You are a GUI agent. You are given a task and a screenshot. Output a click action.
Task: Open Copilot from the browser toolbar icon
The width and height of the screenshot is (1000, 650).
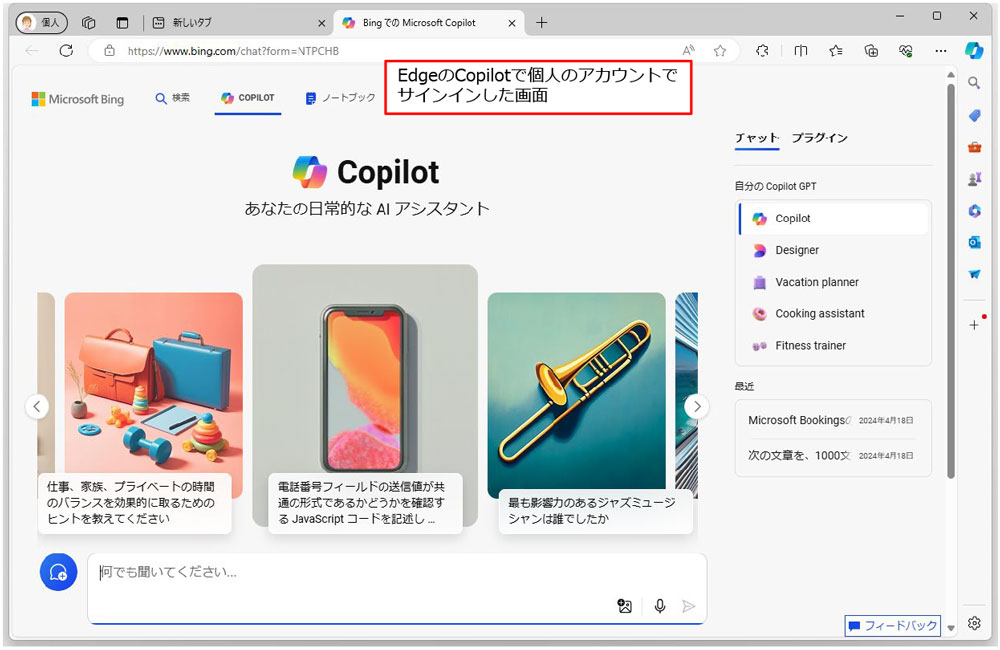click(x=974, y=50)
